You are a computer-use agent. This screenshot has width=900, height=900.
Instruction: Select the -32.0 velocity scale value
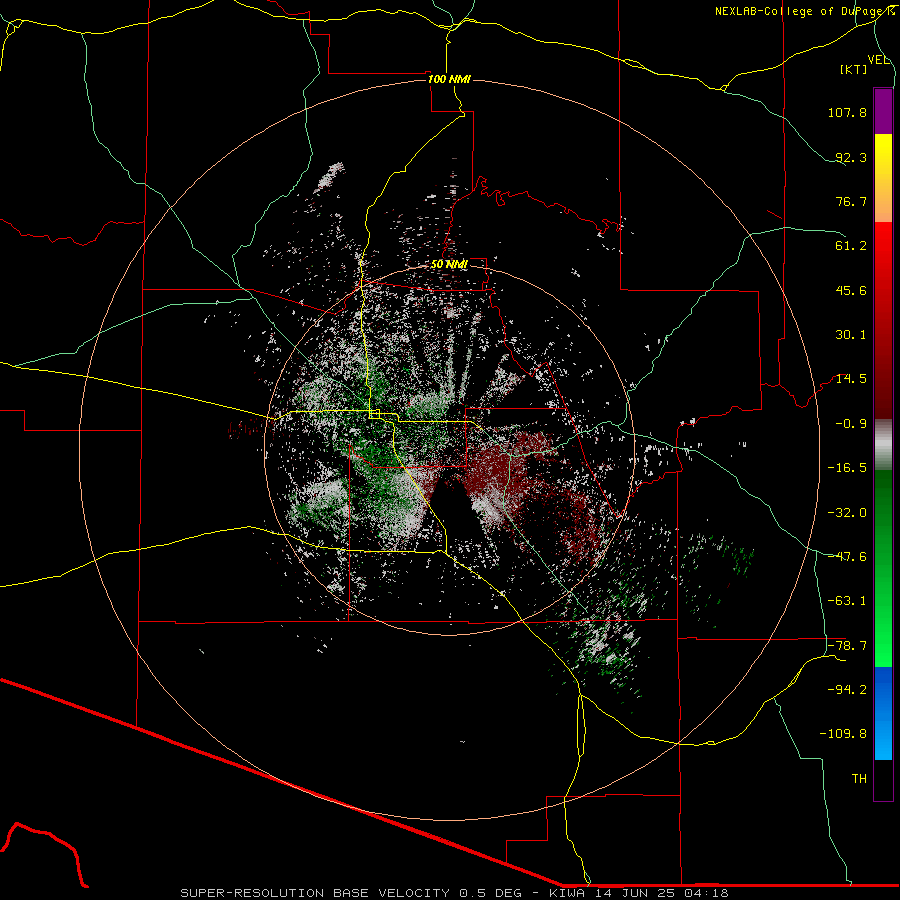click(x=847, y=513)
